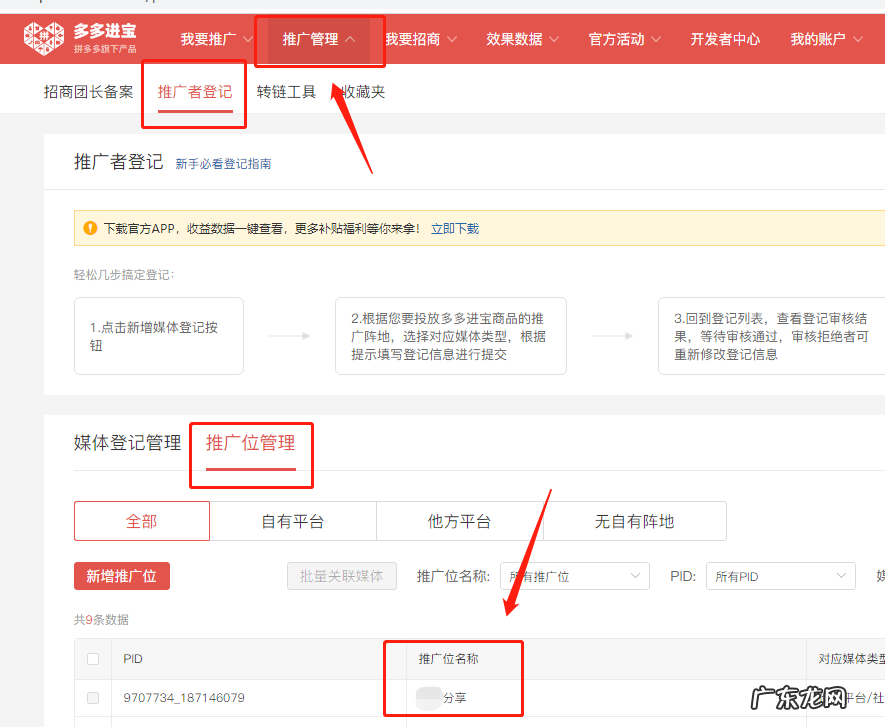This screenshot has width=885, height=727.
Task: Check the select-all checkbox in table header
Action: 93,658
